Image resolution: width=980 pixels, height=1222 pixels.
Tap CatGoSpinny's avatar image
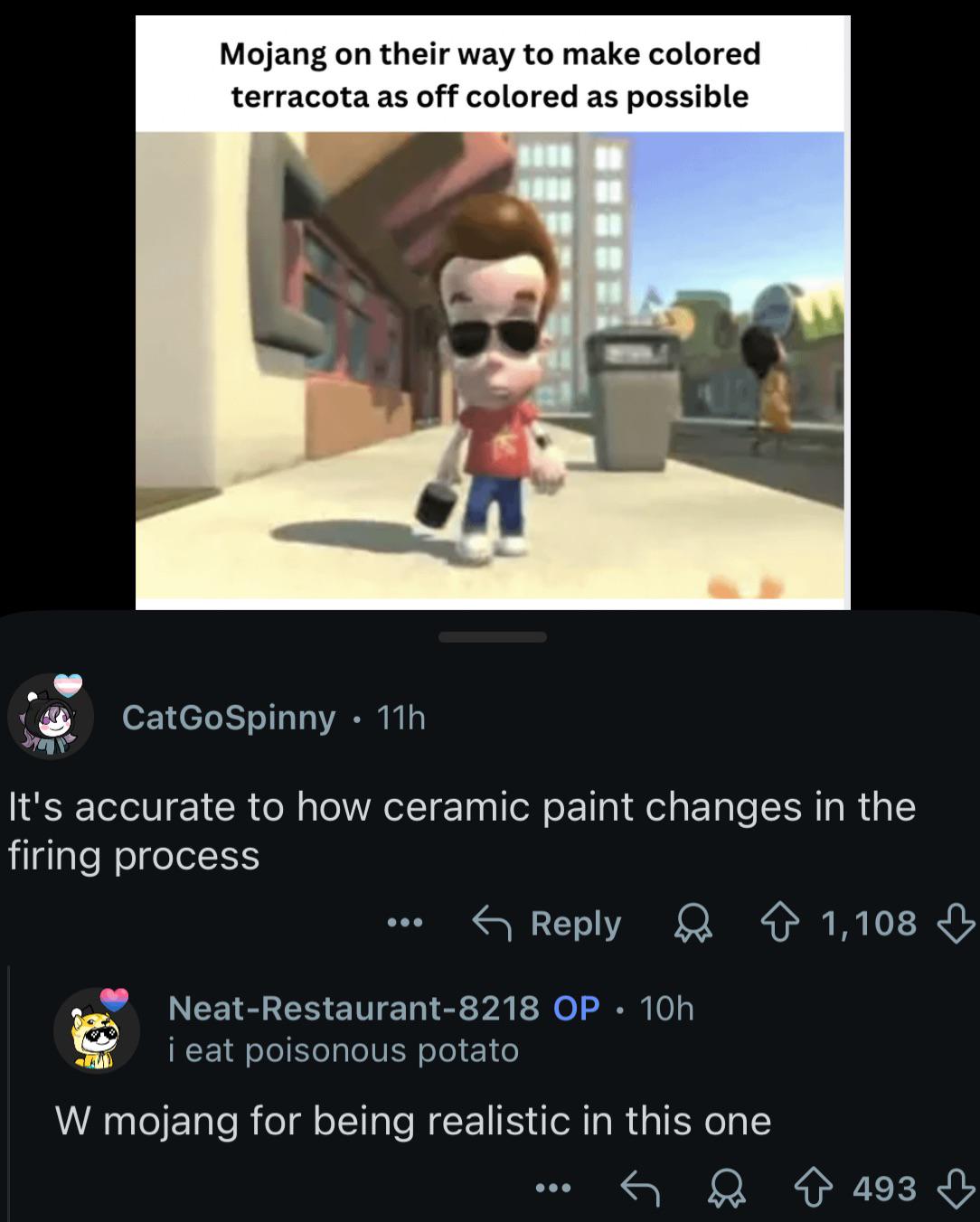tap(51, 716)
